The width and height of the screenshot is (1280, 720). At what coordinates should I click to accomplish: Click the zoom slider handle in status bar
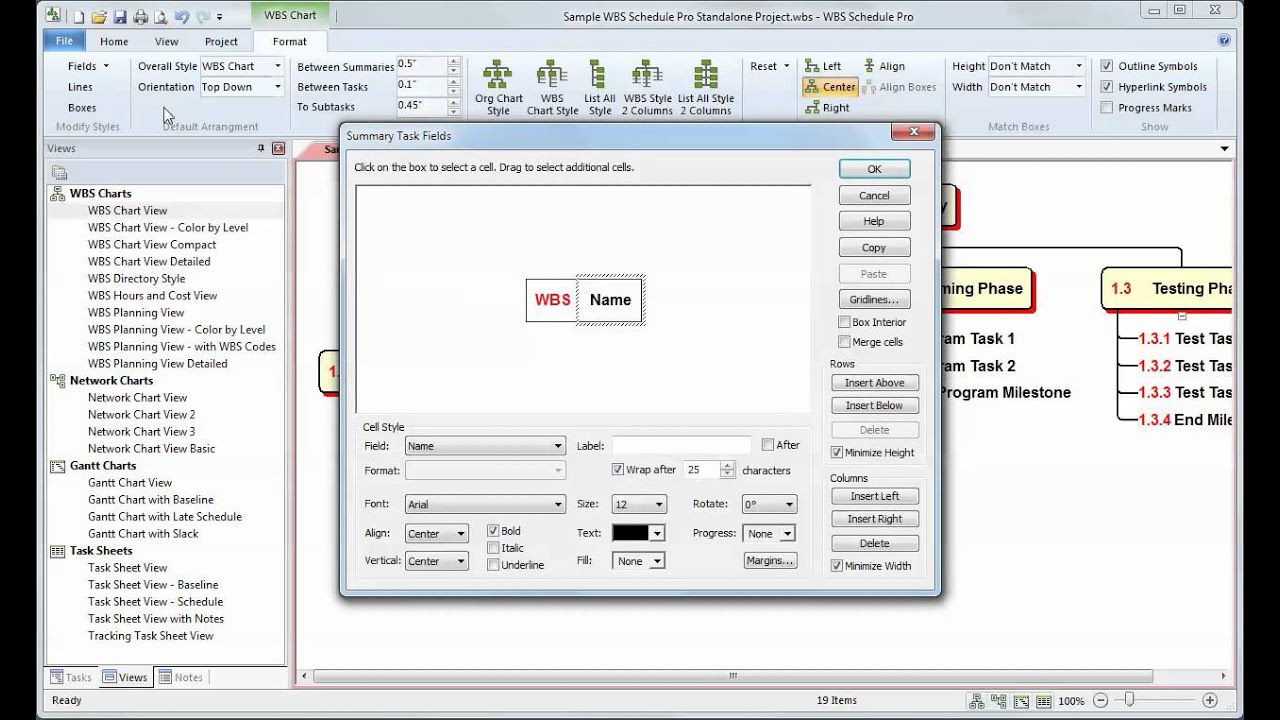[x=1129, y=701]
